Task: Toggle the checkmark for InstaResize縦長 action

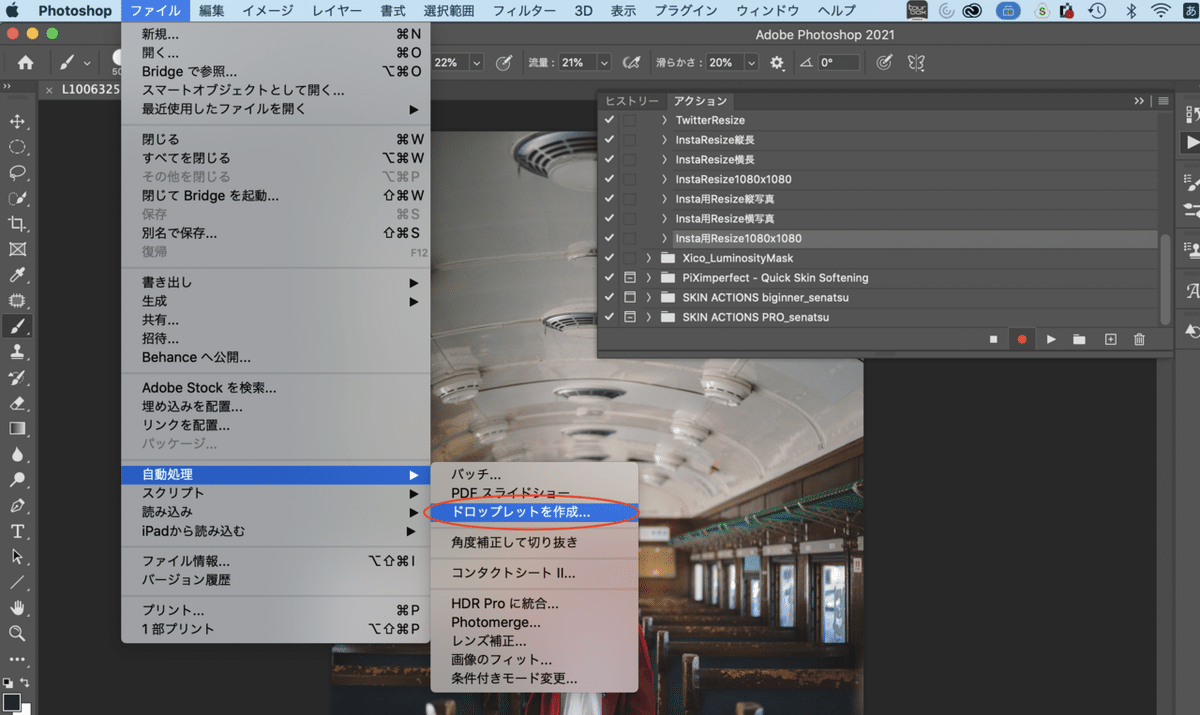Action: 610,140
